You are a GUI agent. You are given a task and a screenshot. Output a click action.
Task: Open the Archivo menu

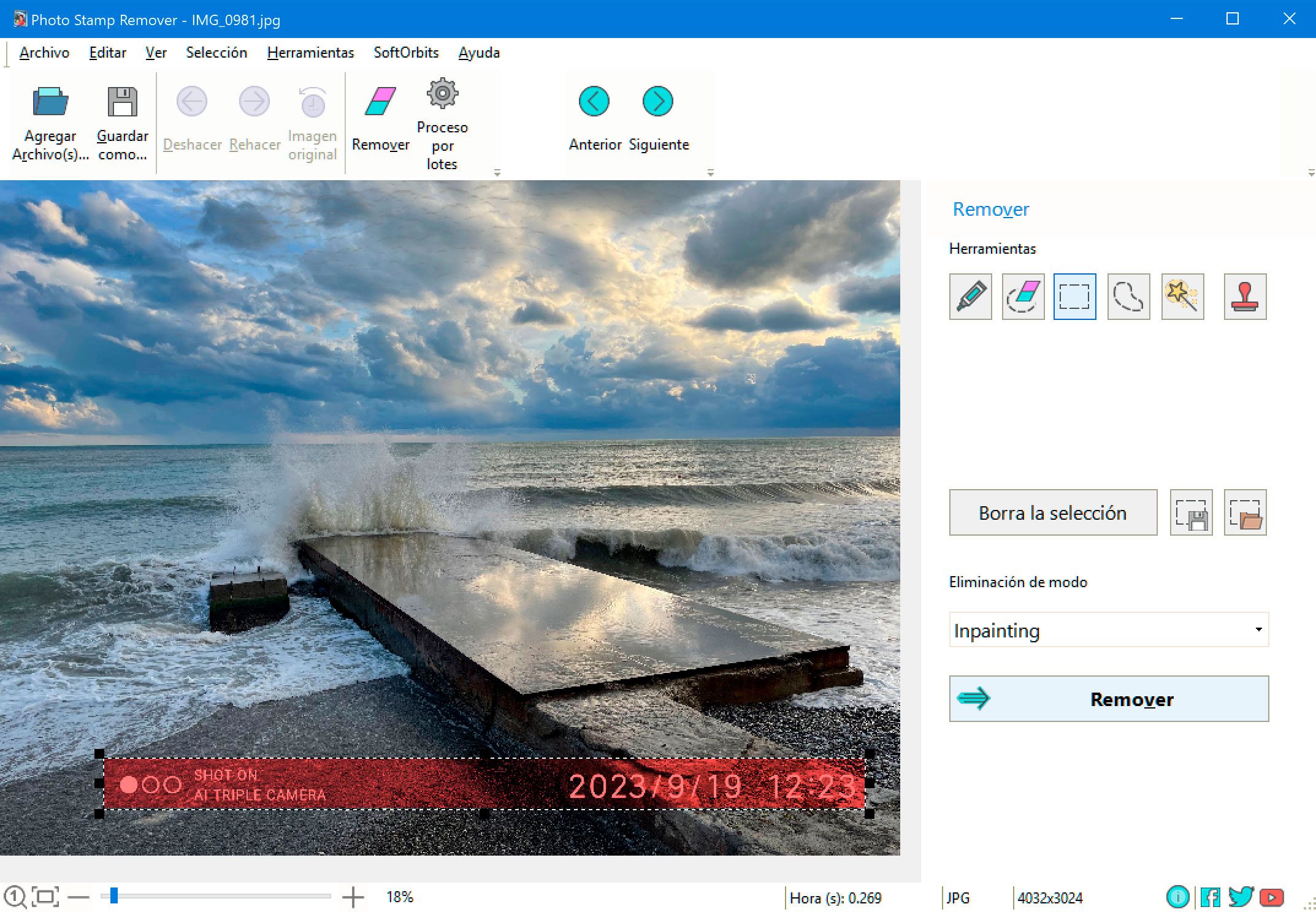[x=44, y=53]
